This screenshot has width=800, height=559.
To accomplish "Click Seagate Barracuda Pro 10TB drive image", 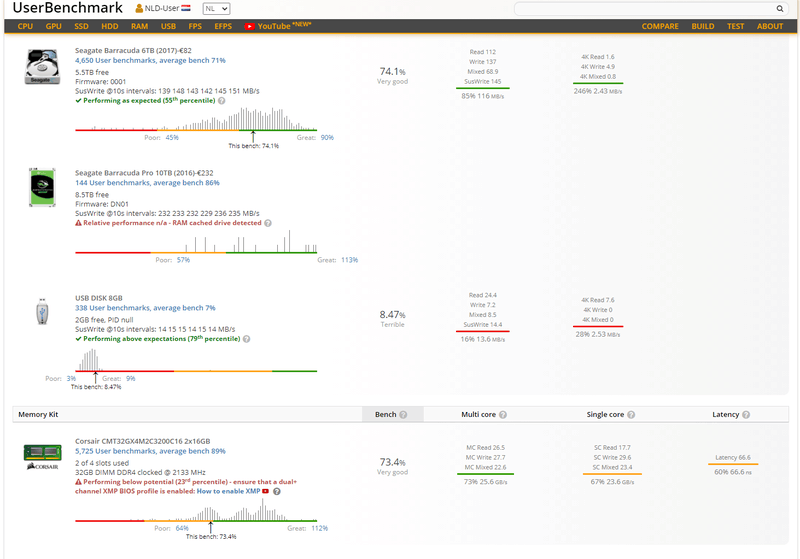I will coord(42,188).
